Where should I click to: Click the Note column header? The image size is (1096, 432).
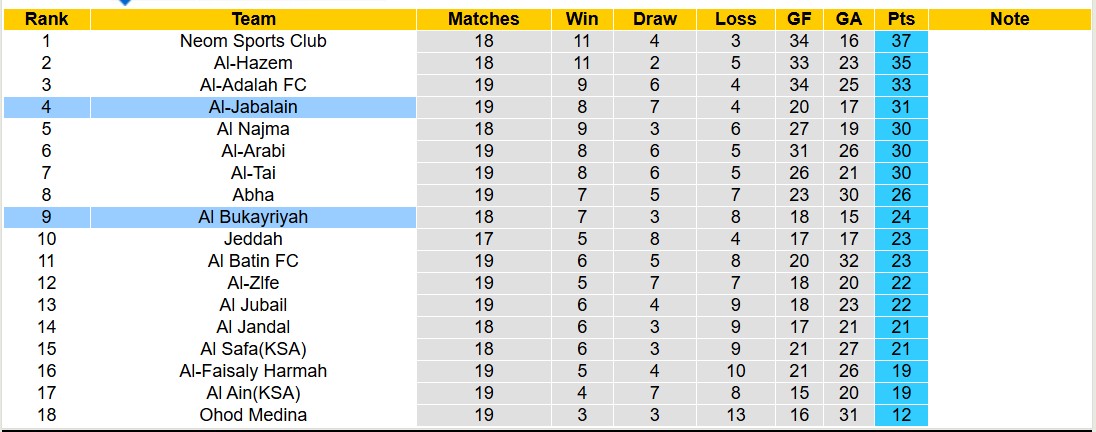[1009, 19]
